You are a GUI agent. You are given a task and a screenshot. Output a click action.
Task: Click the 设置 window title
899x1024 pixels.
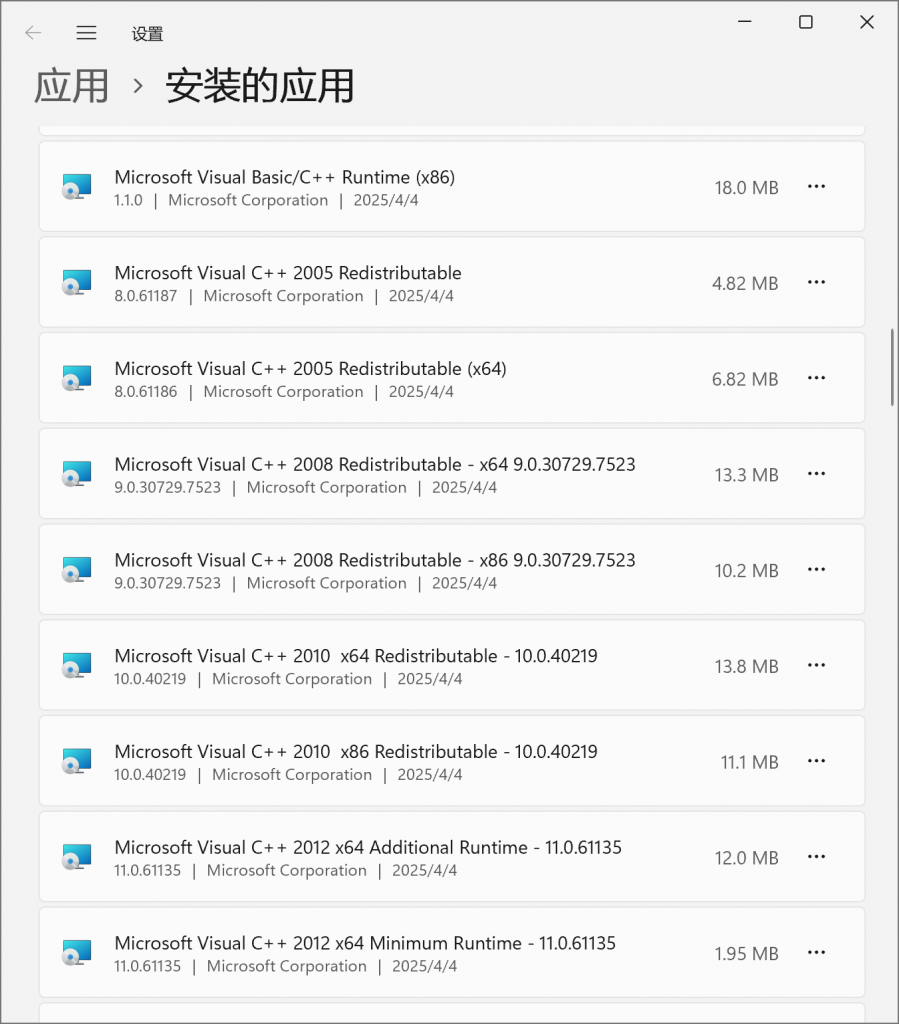[x=148, y=34]
